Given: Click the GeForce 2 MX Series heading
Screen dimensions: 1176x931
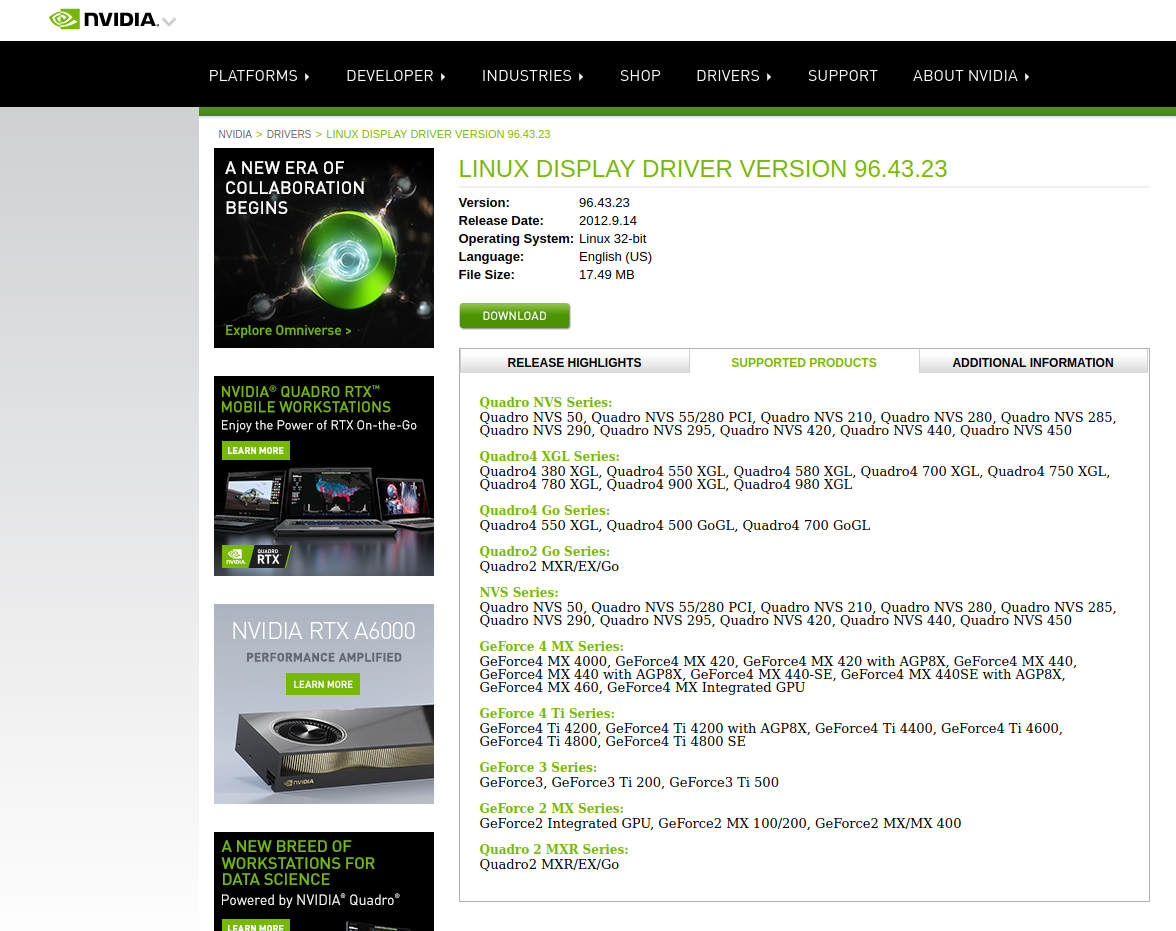Looking at the screenshot, I should [551, 808].
